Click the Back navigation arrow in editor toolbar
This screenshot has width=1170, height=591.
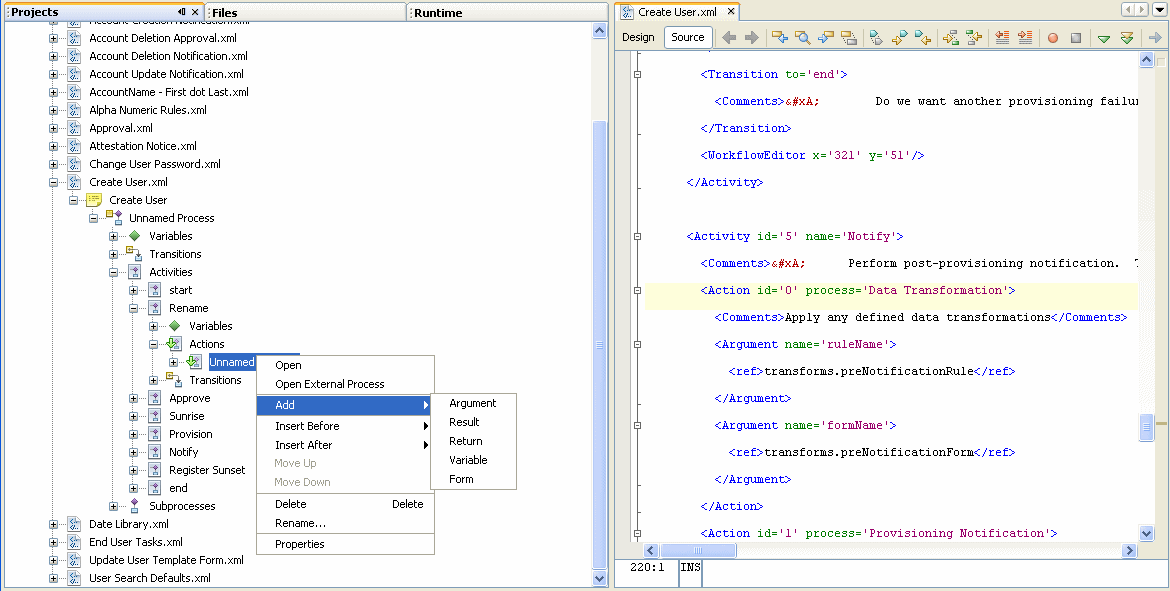coord(729,37)
